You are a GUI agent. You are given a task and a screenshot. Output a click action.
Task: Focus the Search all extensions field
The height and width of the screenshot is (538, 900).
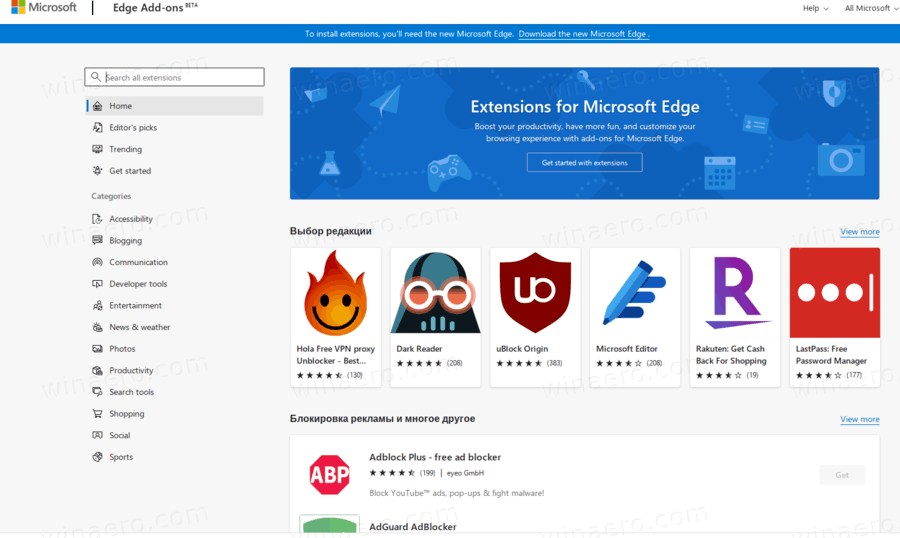pyautogui.click(x=174, y=77)
